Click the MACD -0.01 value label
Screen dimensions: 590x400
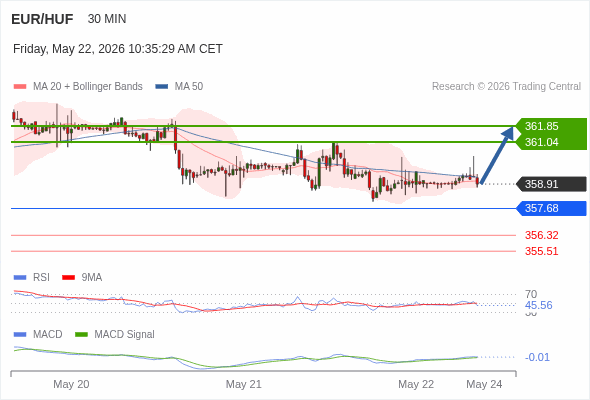(x=537, y=357)
